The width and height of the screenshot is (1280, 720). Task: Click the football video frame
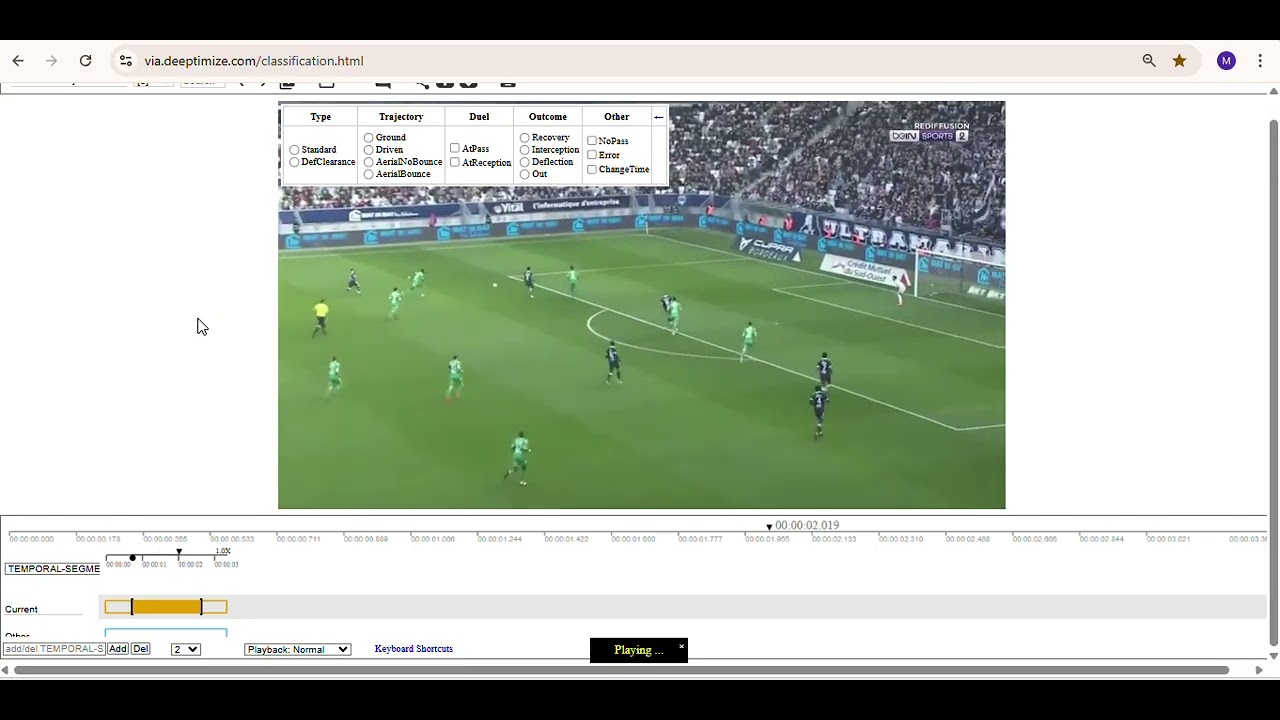pyautogui.click(x=641, y=305)
